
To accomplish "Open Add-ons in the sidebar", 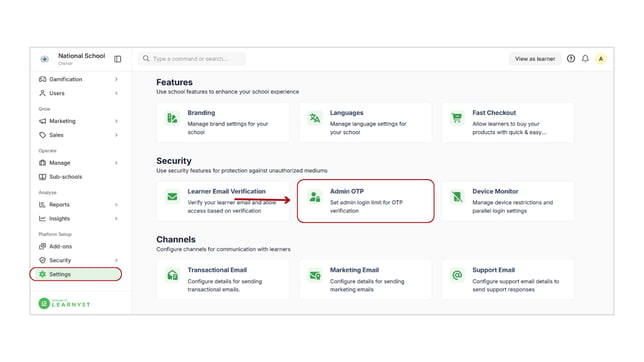I will [60, 247].
